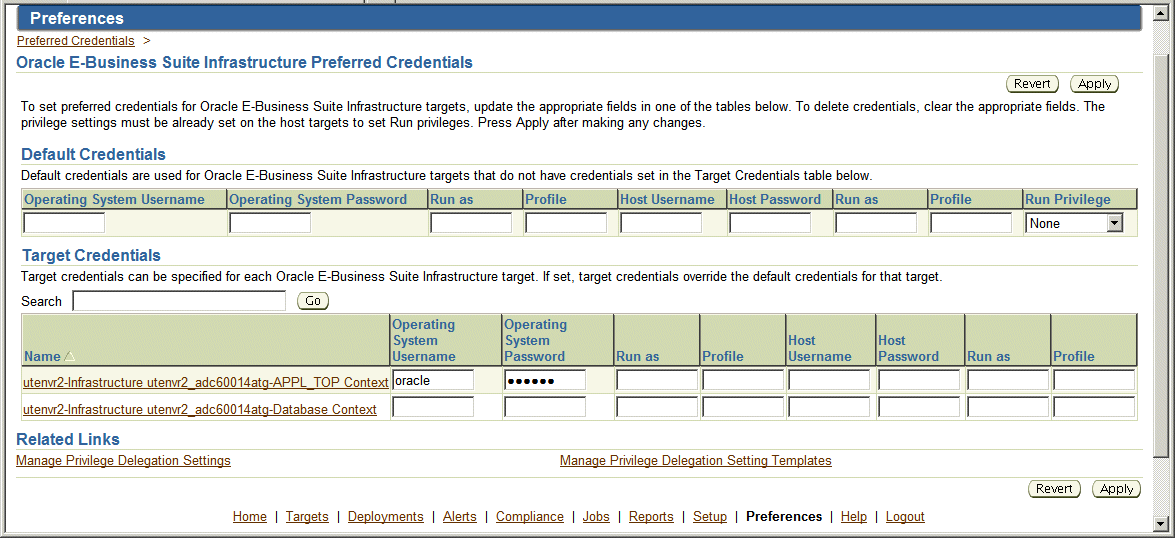
Task: Click the Target Credentials Search field
Action: (x=179, y=301)
